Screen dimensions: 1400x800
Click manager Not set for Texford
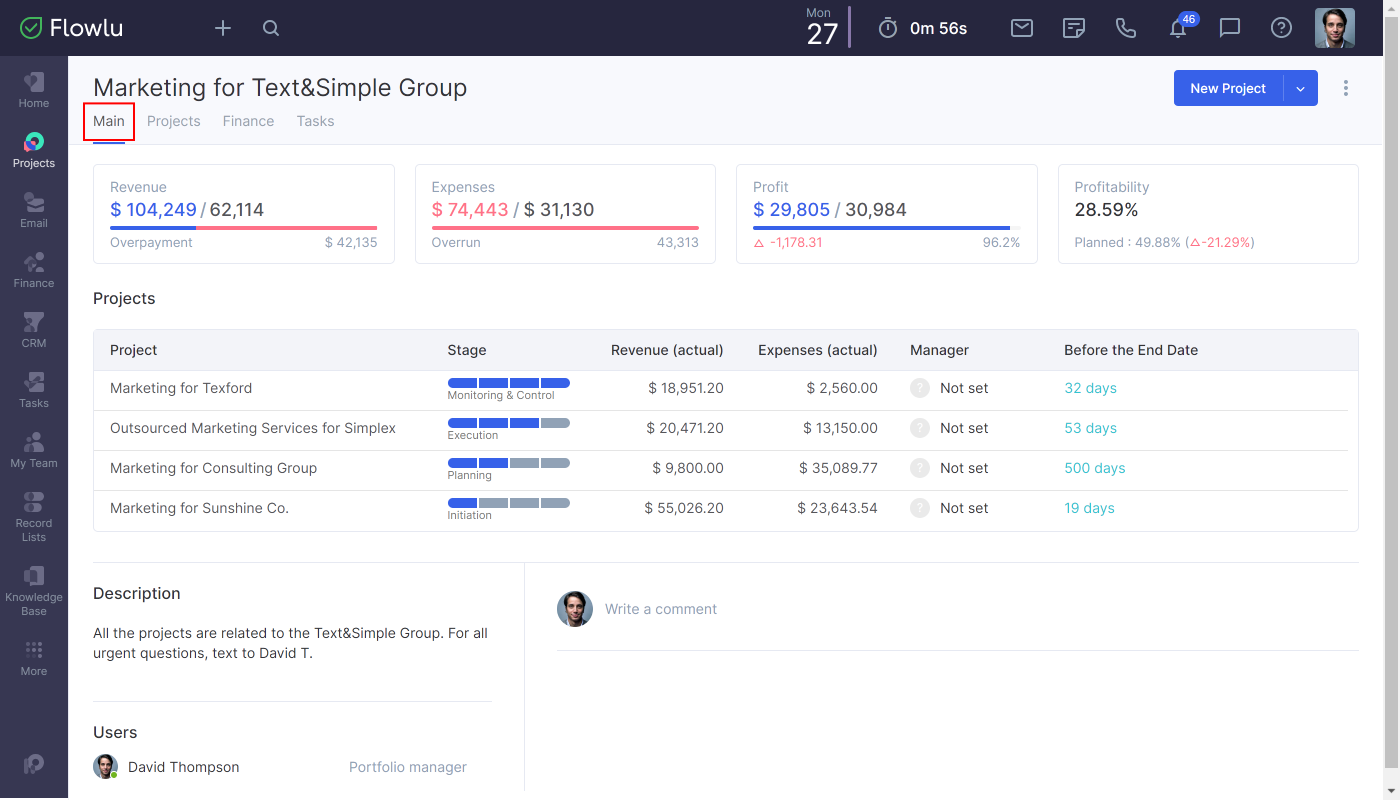(949, 388)
